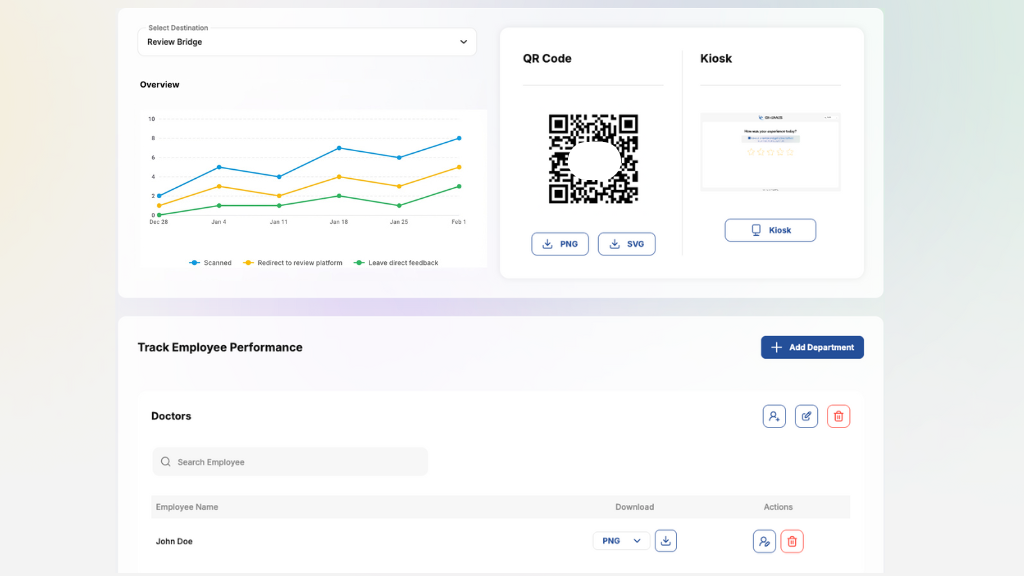Viewport: 1024px width, 576px height.
Task: Toggle Leave direct feedback legend
Action: (x=396, y=263)
